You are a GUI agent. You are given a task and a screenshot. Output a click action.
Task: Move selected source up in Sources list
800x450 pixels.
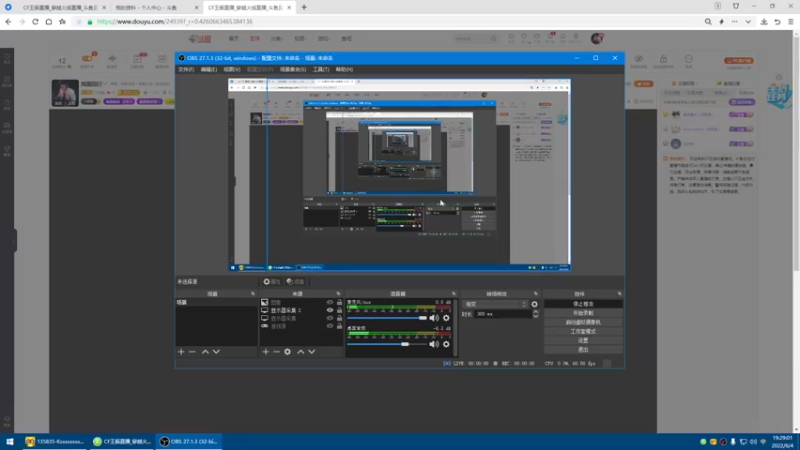tap(301, 352)
